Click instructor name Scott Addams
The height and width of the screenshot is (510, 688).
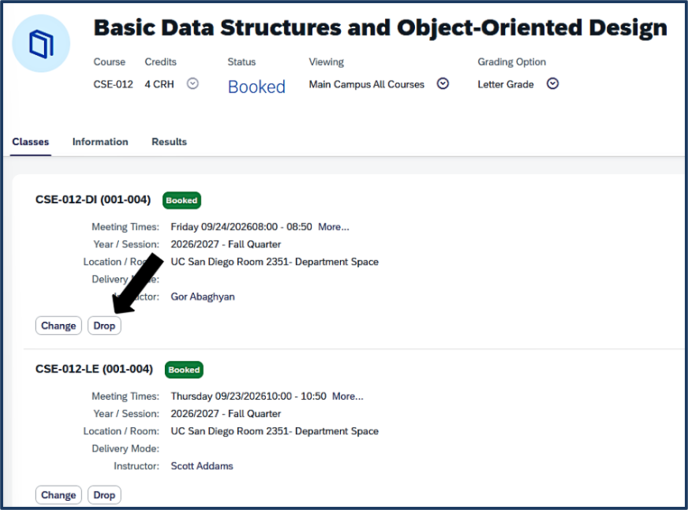point(202,466)
